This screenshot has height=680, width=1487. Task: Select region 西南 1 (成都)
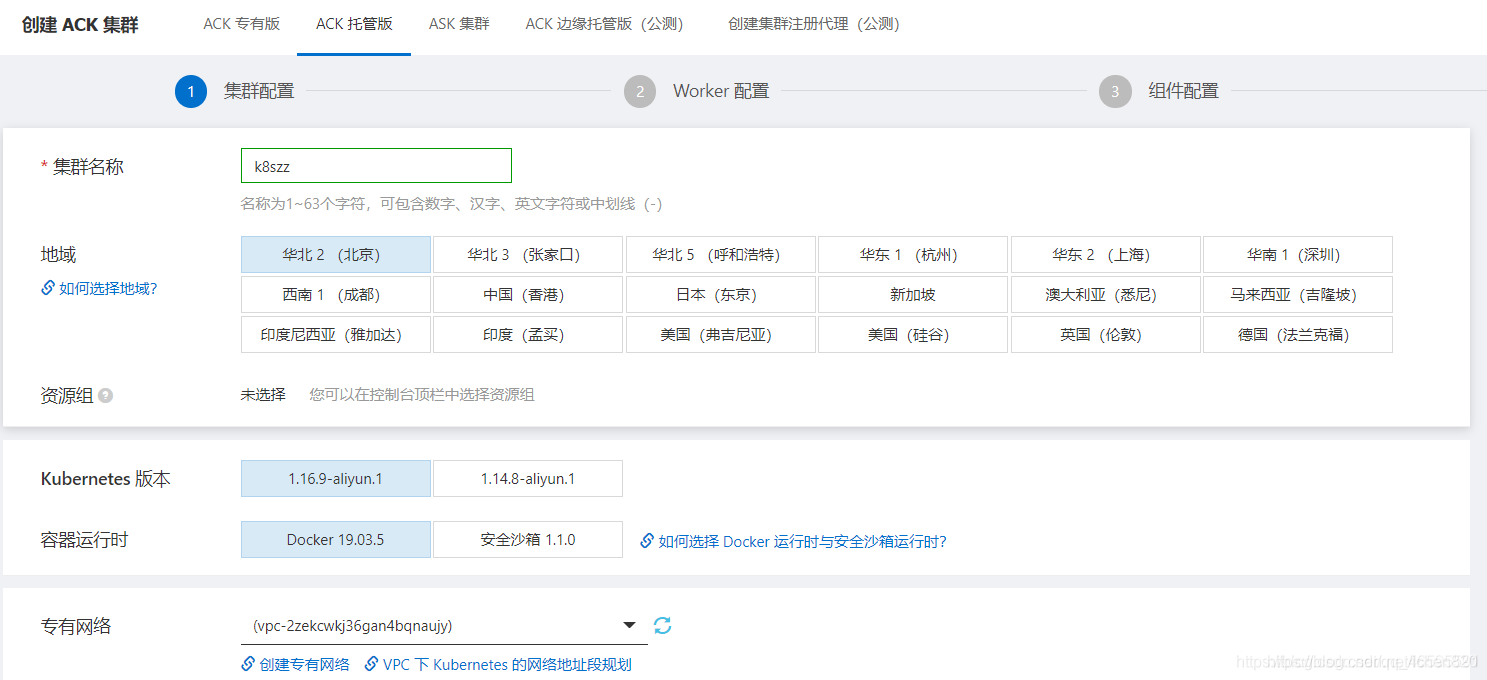tap(336, 295)
